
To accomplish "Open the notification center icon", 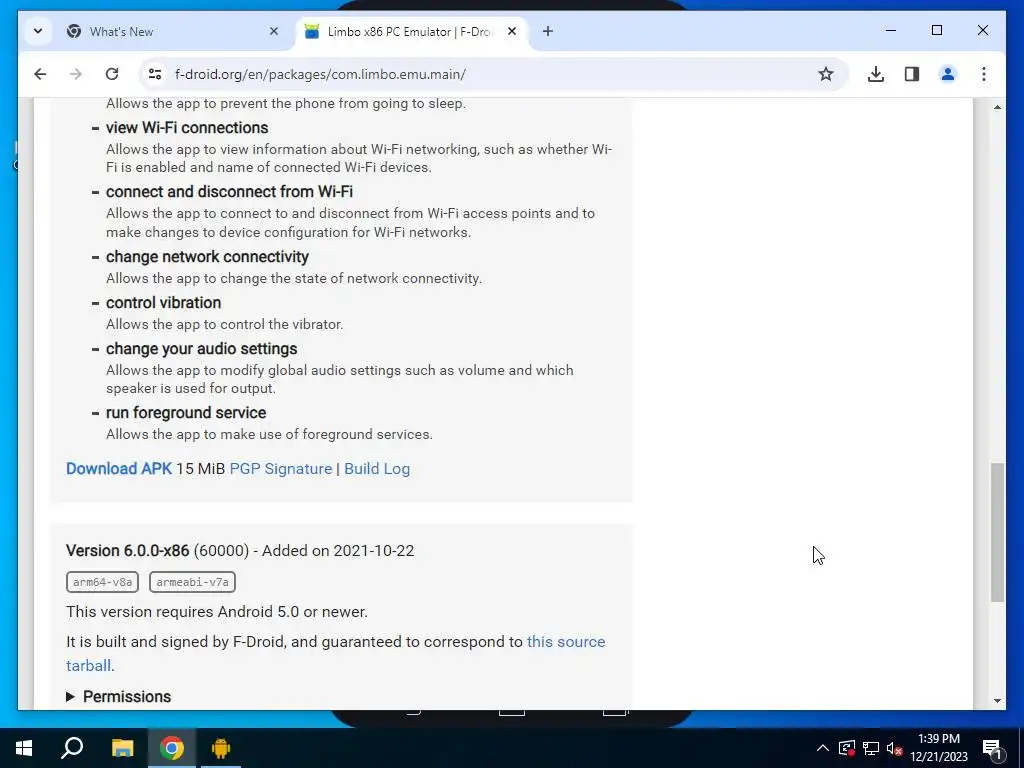I will (992, 748).
